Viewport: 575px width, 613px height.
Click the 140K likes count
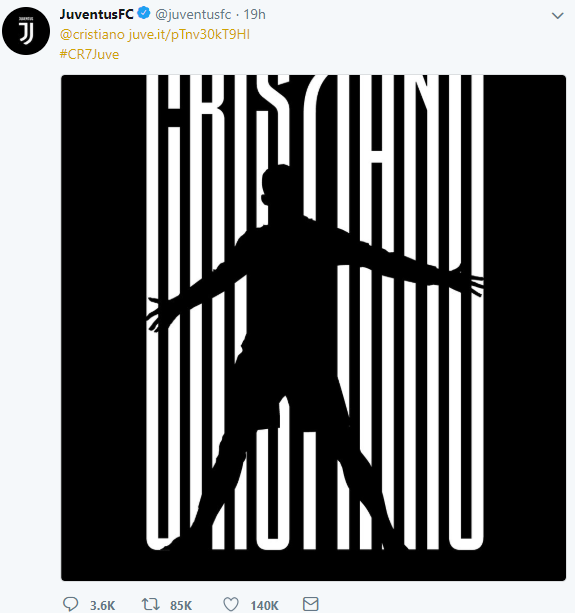tap(265, 606)
